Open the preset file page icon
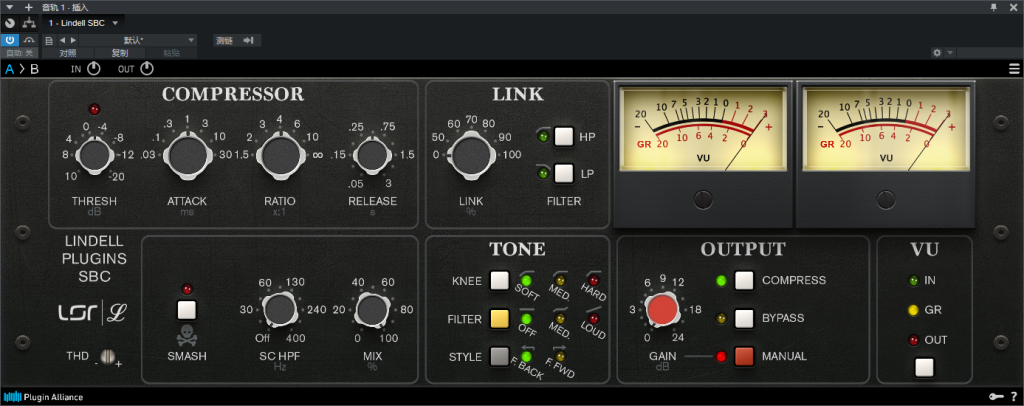Screen dimensions: 1024x406 (x=49, y=40)
